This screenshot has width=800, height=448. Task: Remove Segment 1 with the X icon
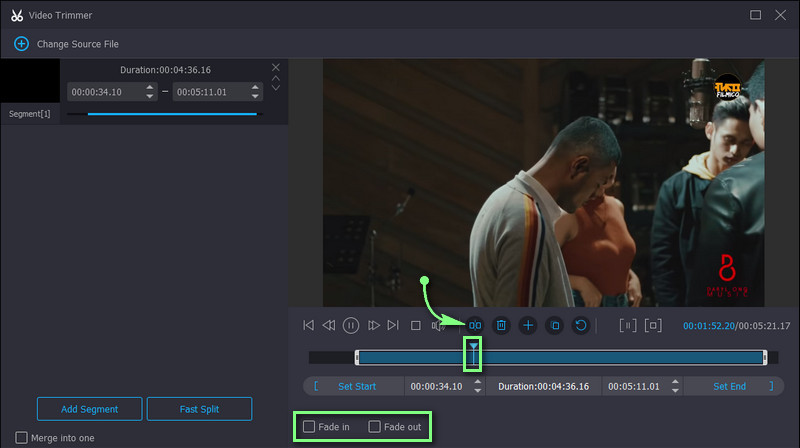click(276, 67)
